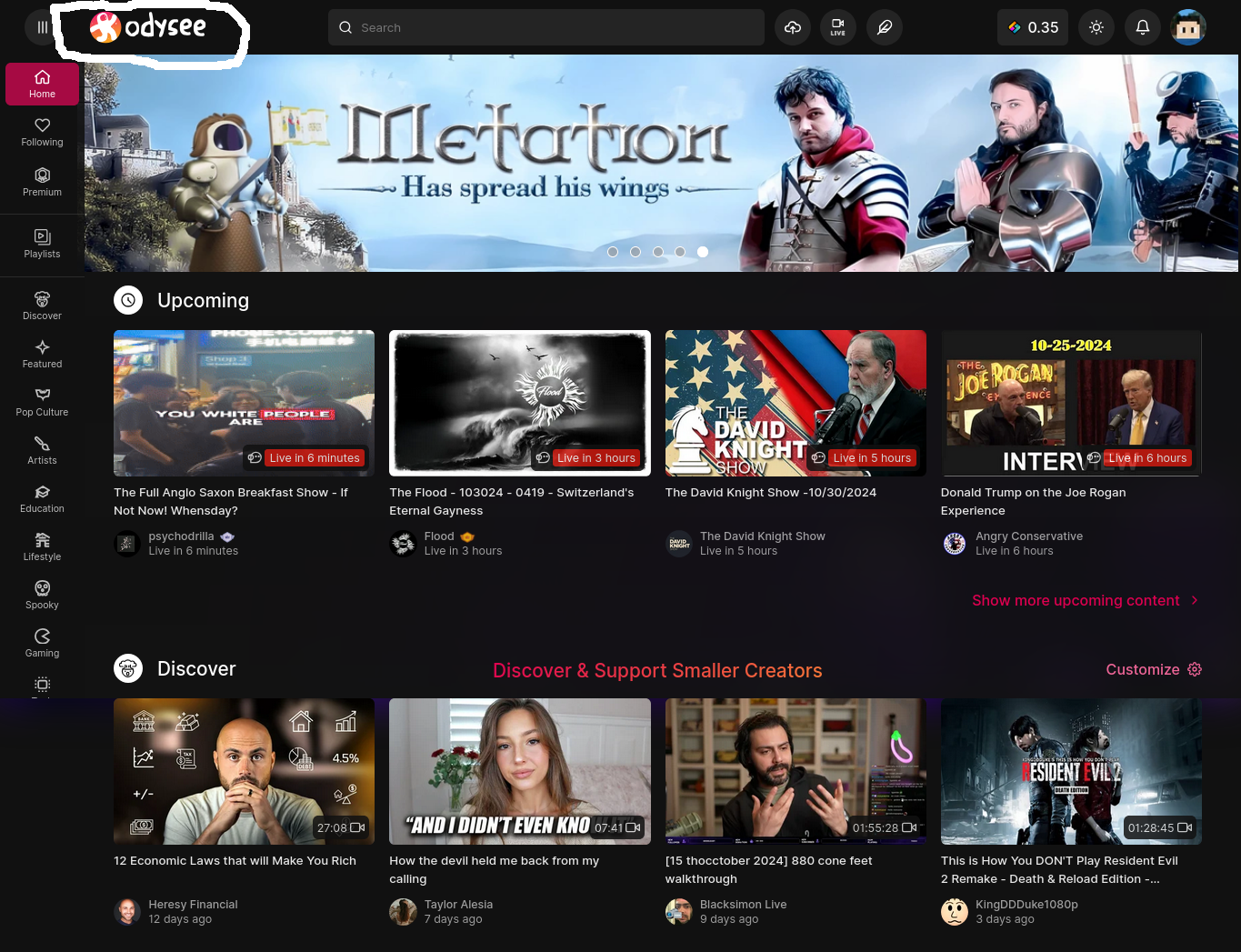The width and height of the screenshot is (1241, 952).
Task: Open Heresy Financial channel name
Action: [193, 905]
